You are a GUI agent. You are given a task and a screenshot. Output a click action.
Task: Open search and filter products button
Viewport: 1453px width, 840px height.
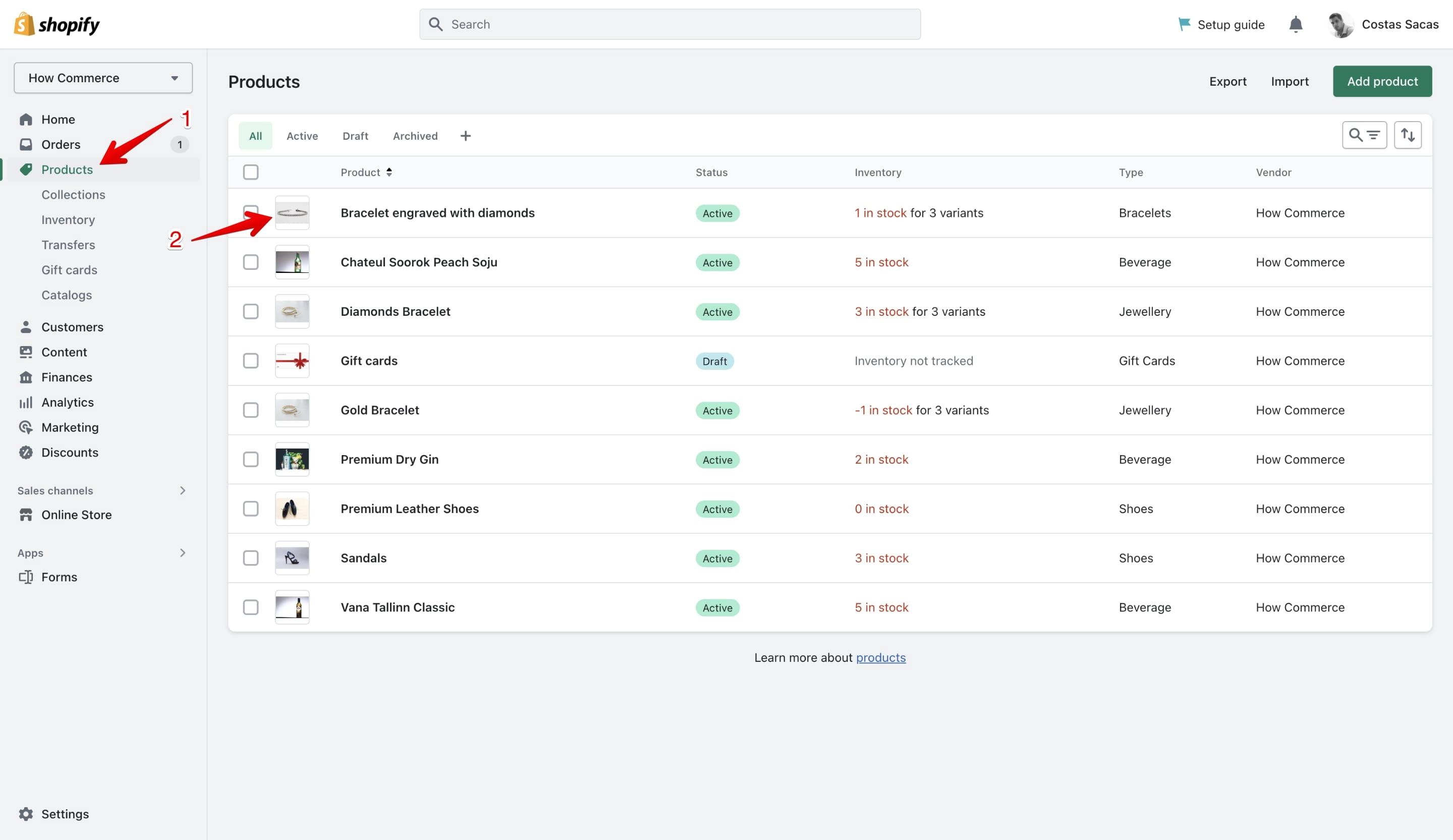1364,135
